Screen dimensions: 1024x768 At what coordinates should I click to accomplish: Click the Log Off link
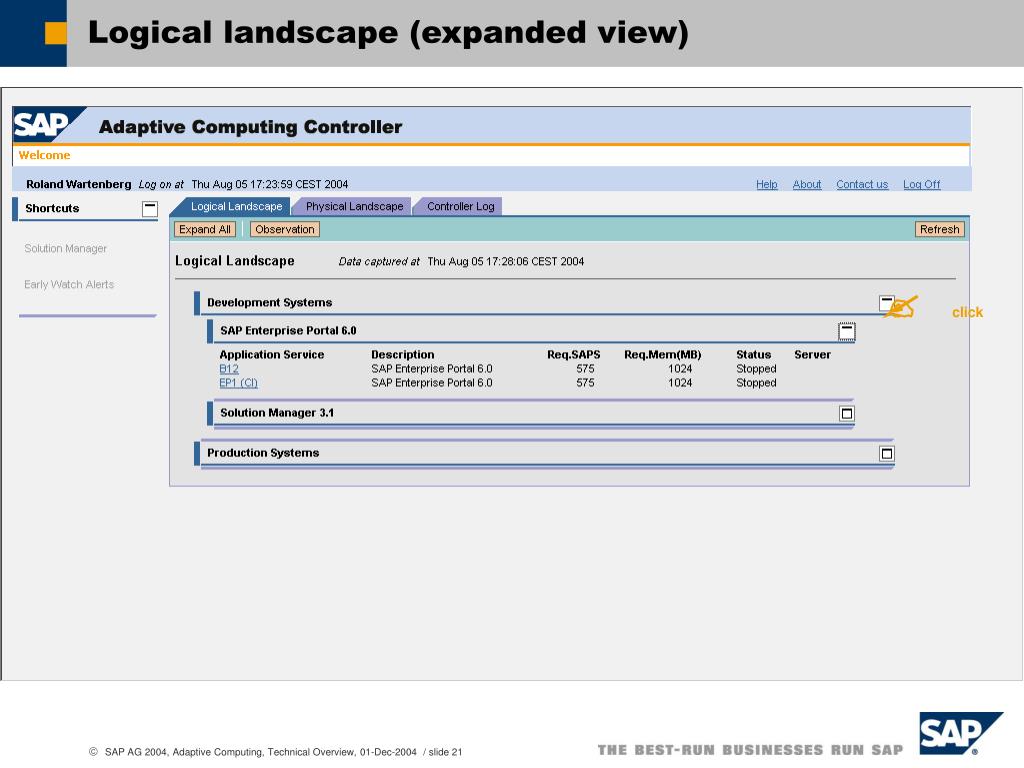click(x=921, y=184)
